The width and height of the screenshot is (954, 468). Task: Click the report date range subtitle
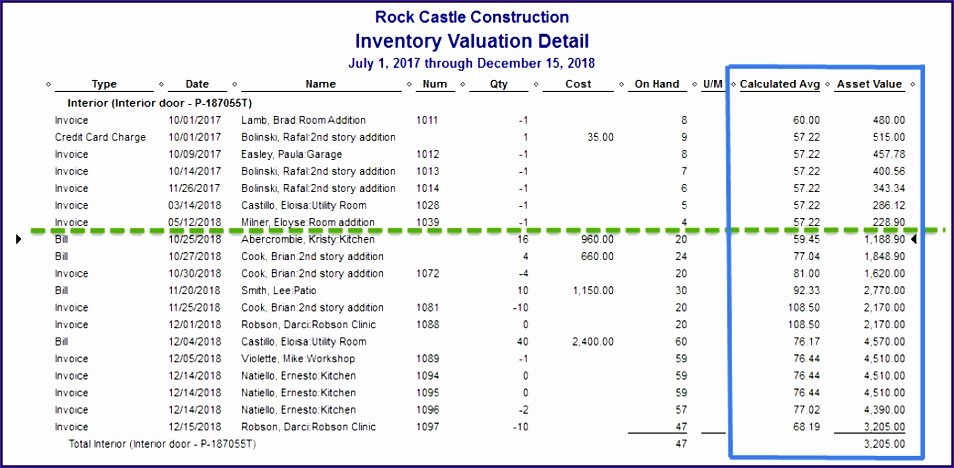(x=472, y=63)
